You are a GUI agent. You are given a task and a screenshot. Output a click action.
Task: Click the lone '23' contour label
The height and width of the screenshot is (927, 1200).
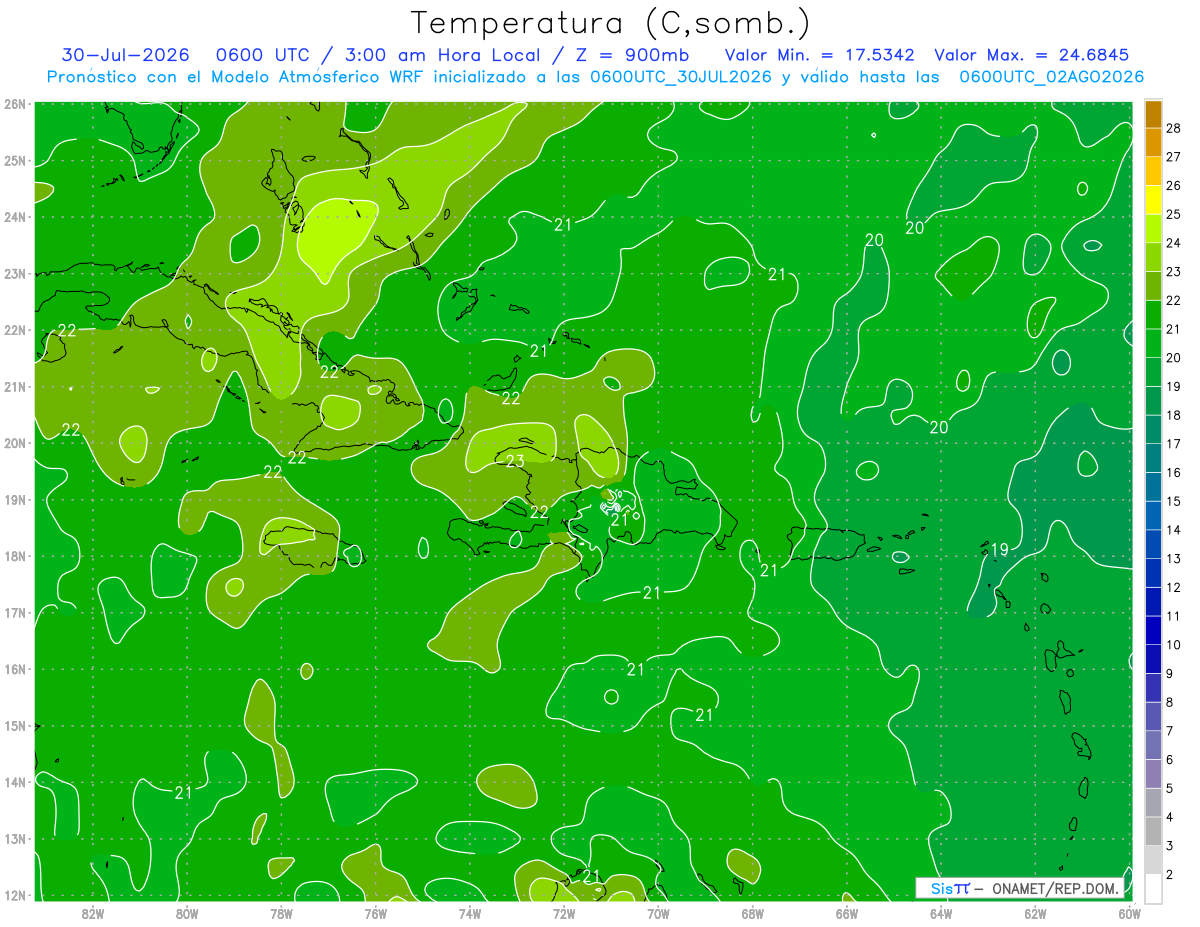pyautogui.click(x=515, y=461)
